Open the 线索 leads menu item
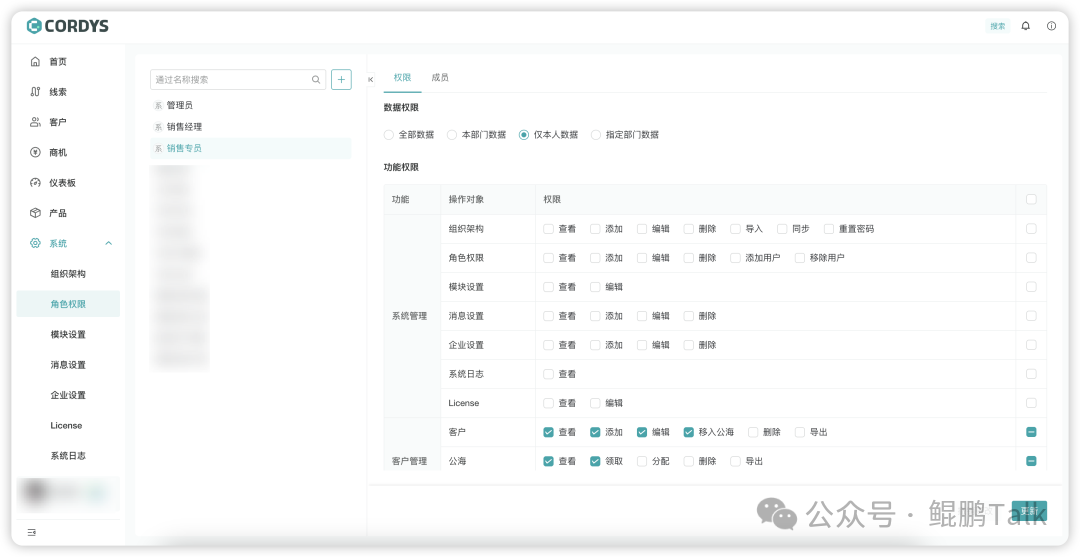 click(x=68, y=92)
